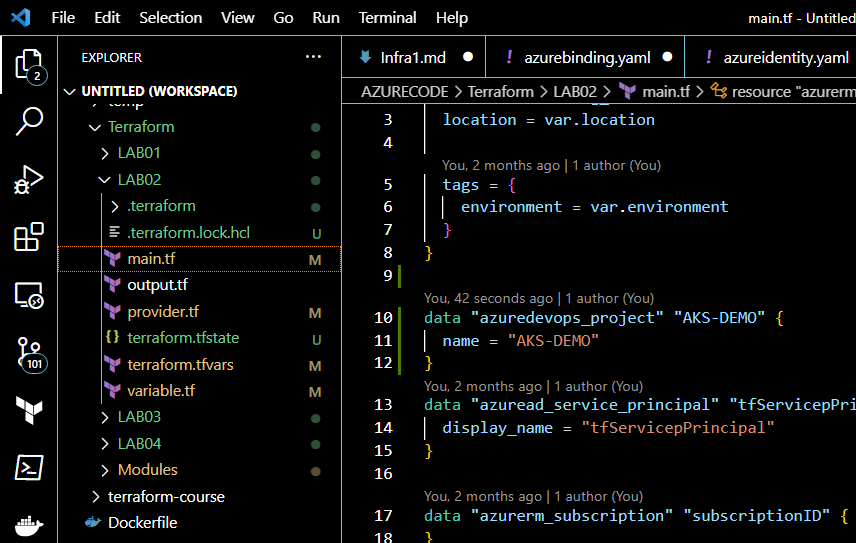The height and width of the screenshot is (543, 856).
Task: Switch to the azurebinding.yaml tab
Action: (585, 57)
